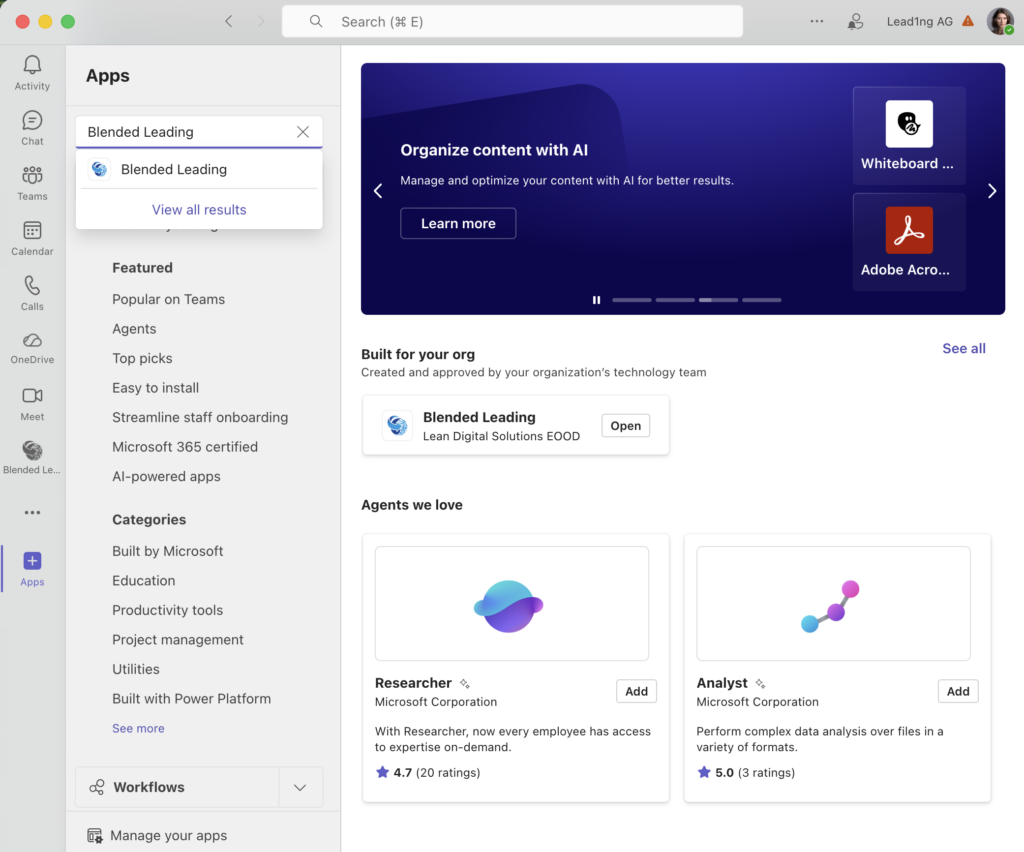Click See all for org apps
The width and height of the screenshot is (1024, 852).
pos(963,349)
